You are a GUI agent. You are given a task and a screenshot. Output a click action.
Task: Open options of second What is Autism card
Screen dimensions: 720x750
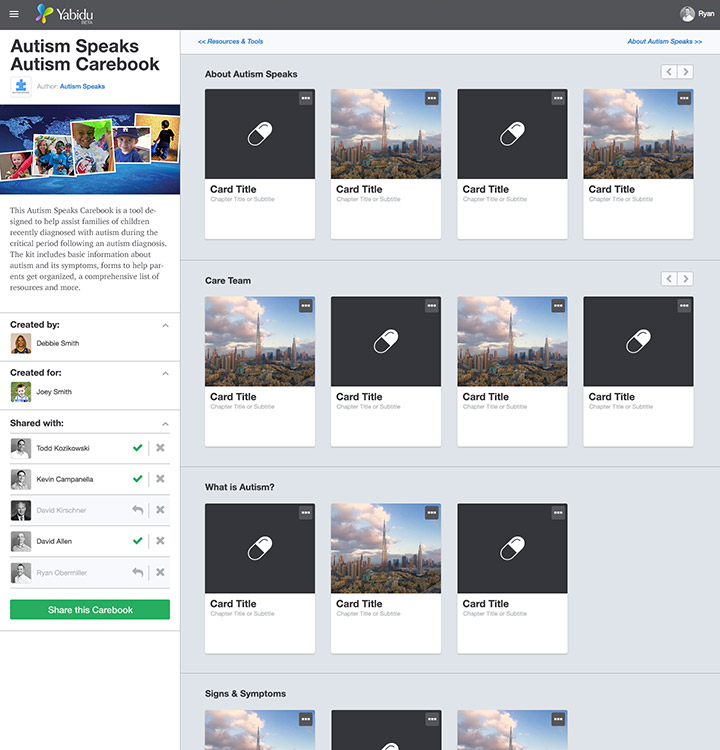pyautogui.click(x=432, y=513)
